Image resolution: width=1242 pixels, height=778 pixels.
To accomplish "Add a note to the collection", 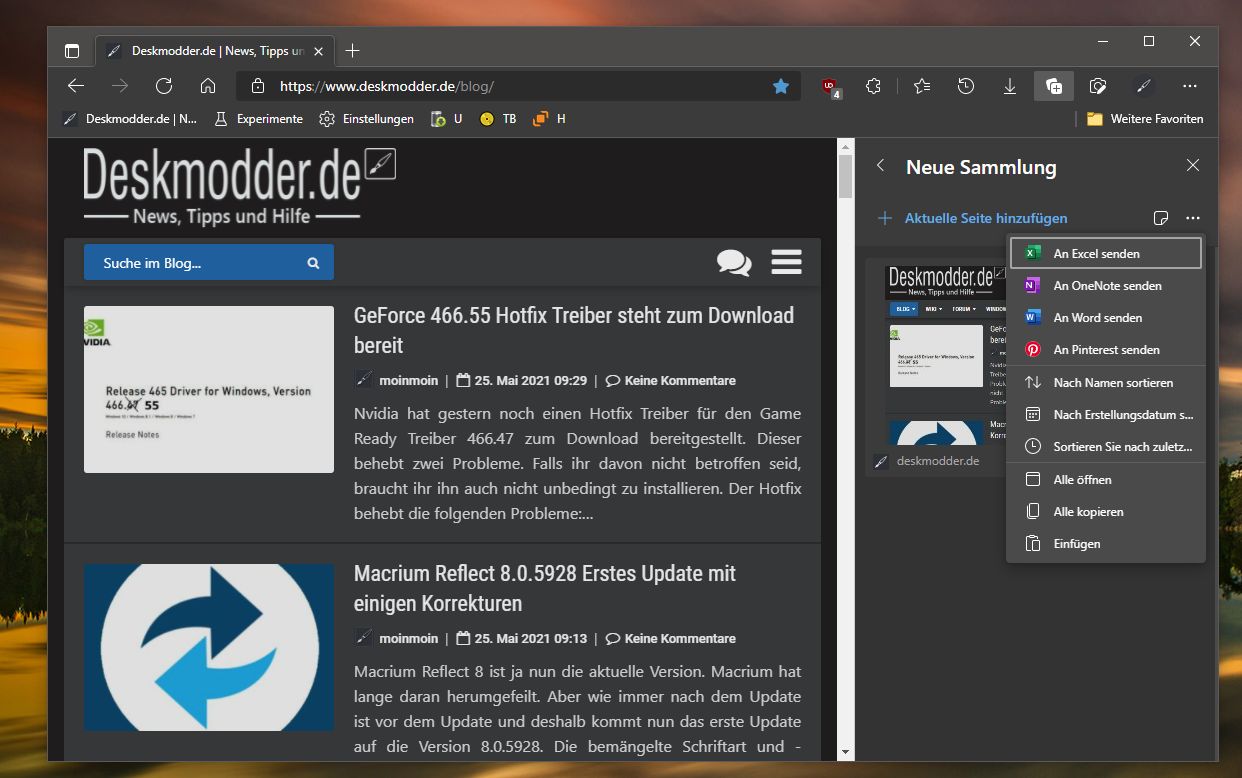I will [x=1161, y=218].
